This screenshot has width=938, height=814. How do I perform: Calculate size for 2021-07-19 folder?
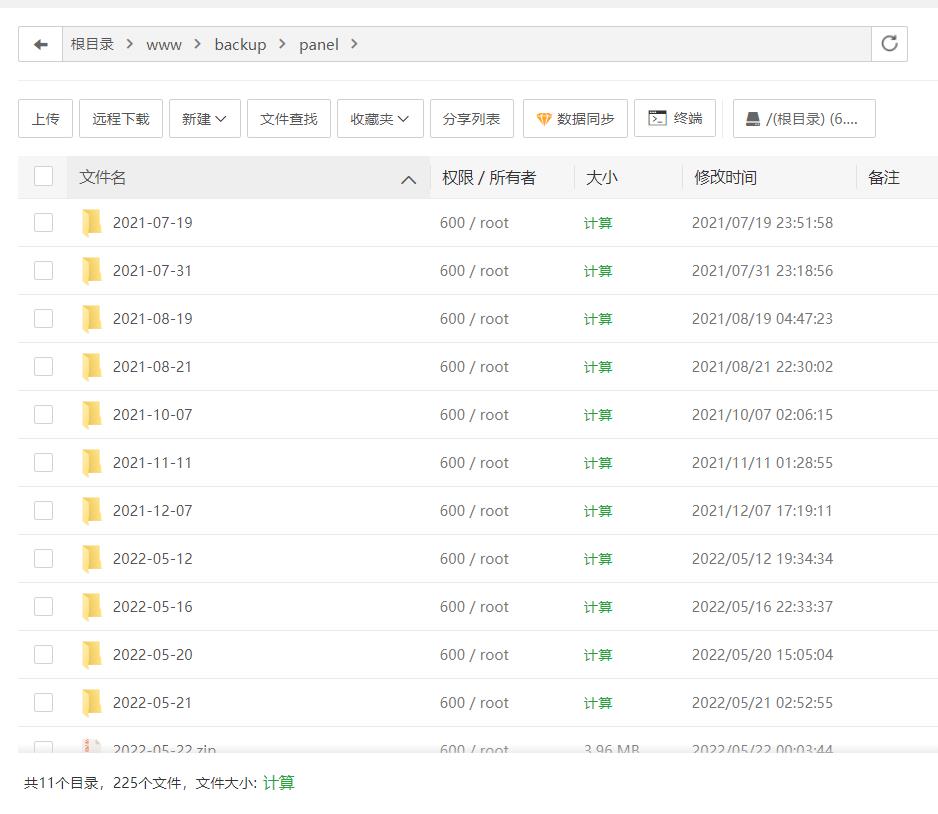point(598,223)
